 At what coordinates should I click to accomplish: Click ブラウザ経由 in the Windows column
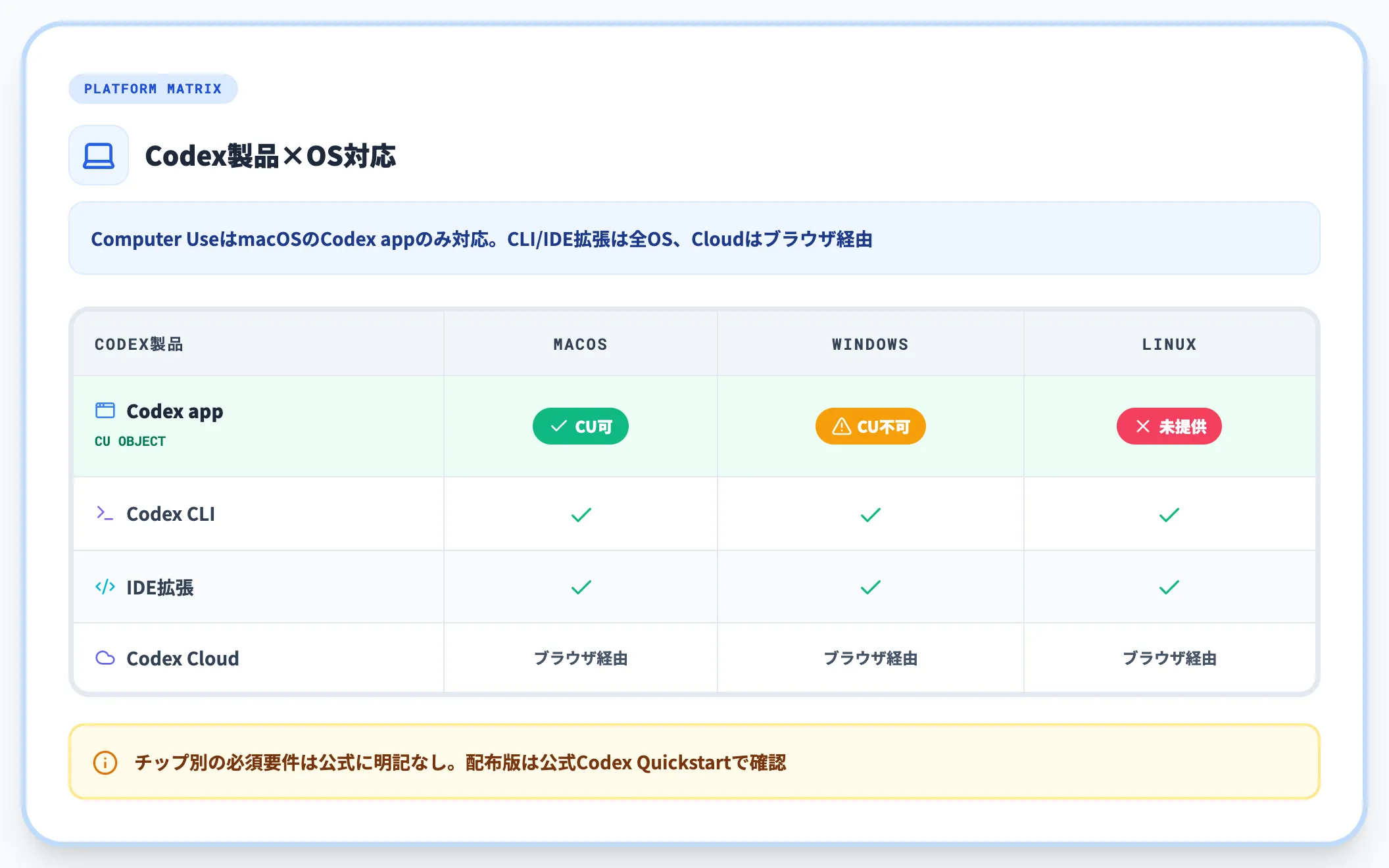pyautogui.click(x=871, y=658)
